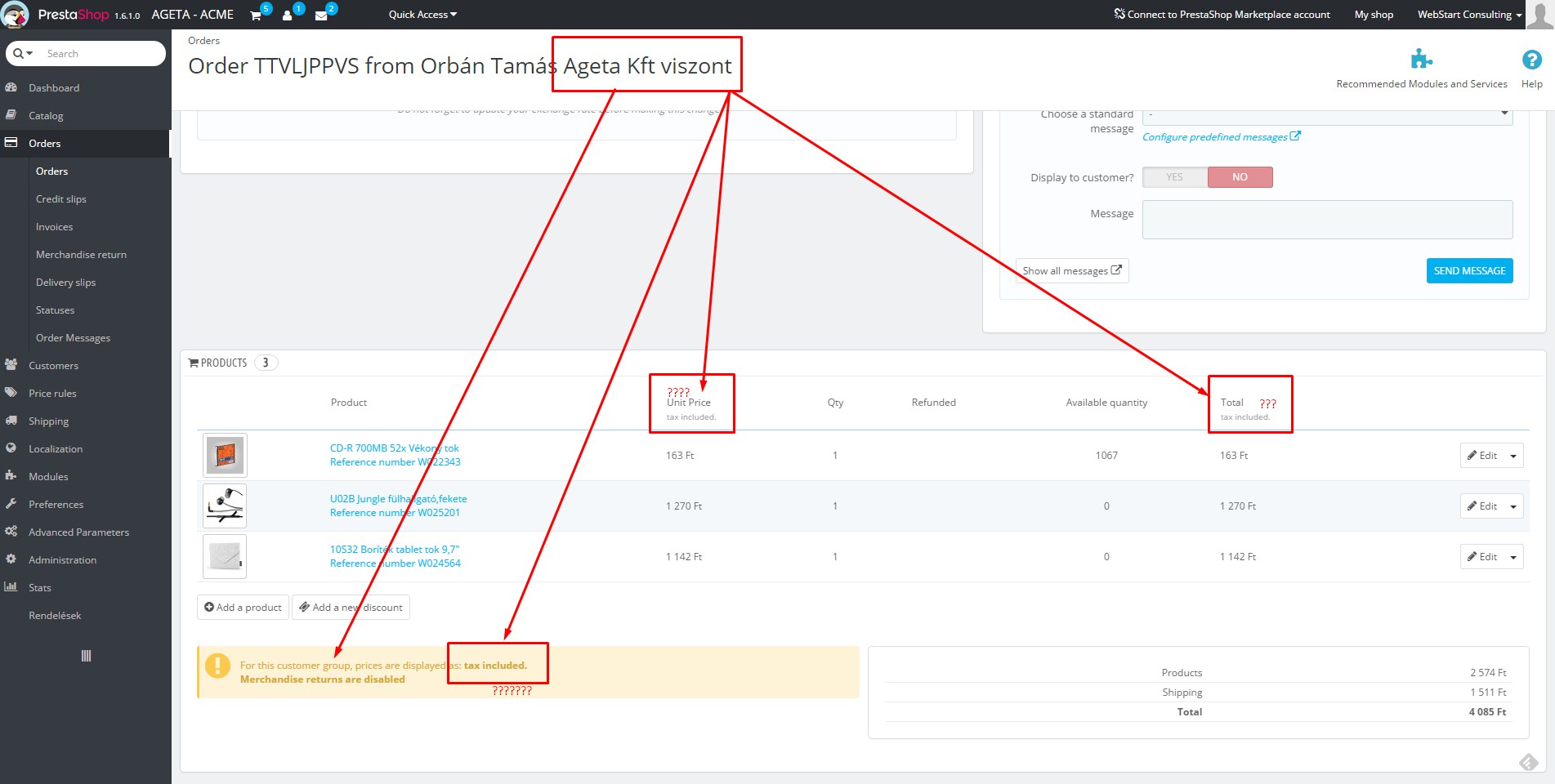Open Delivery slips in sidebar
1555x784 pixels.
65,283
